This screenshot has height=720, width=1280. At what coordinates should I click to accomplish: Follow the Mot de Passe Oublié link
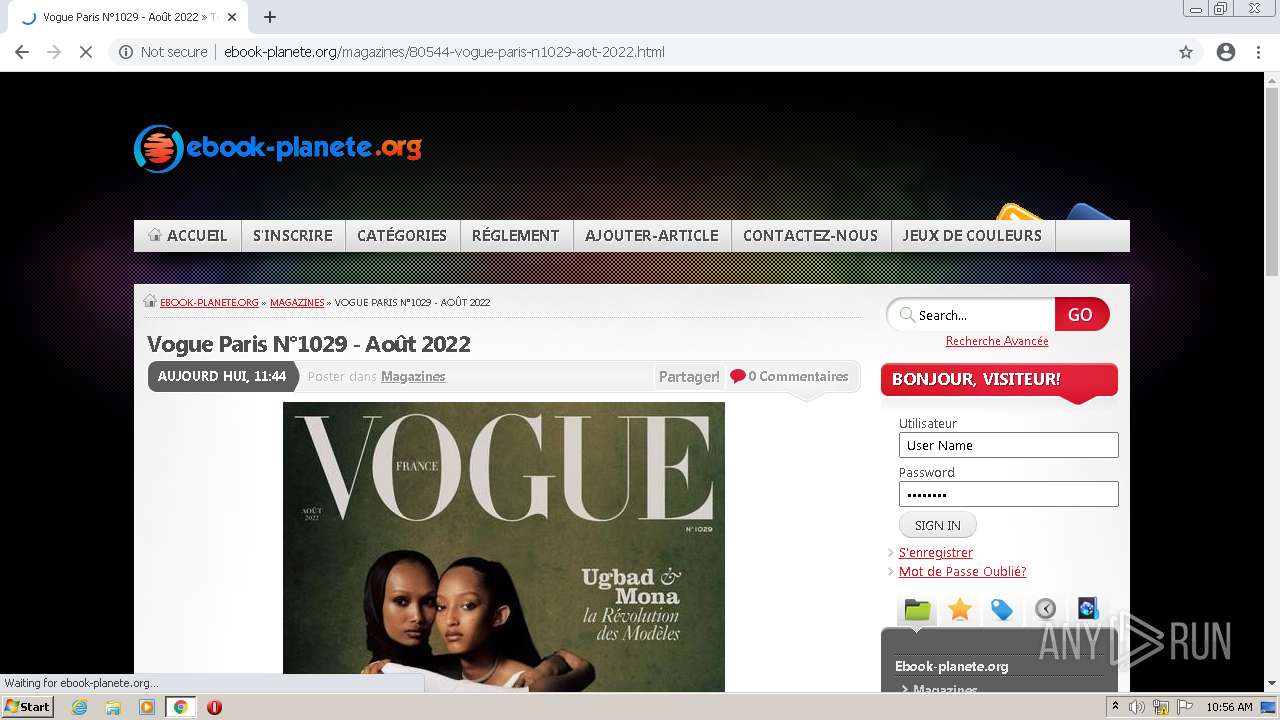click(962, 572)
